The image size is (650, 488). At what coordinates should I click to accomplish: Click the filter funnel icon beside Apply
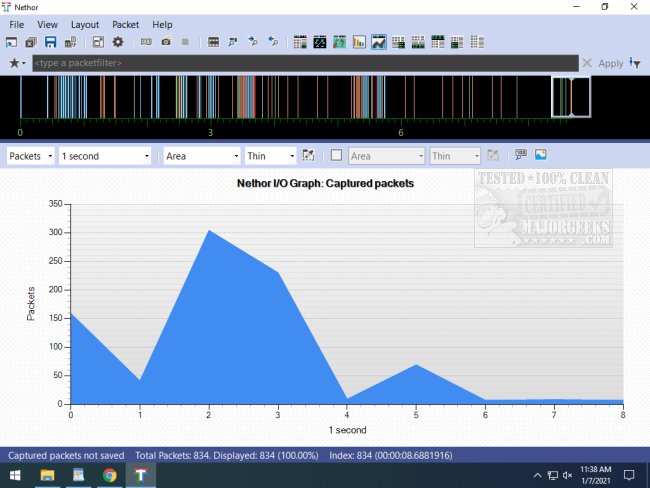click(x=634, y=63)
